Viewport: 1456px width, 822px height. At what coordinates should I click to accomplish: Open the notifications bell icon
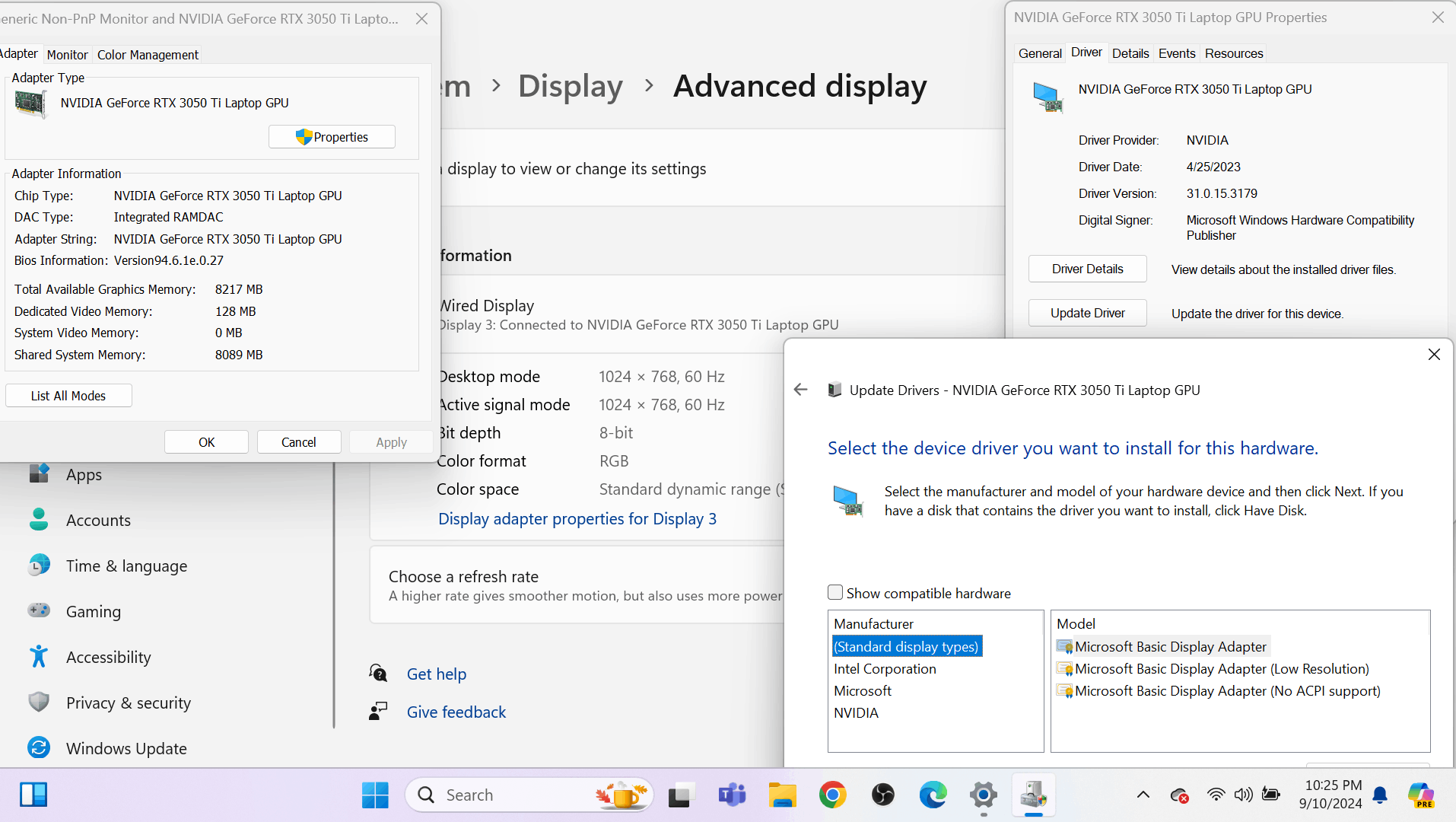(x=1380, y=795)
